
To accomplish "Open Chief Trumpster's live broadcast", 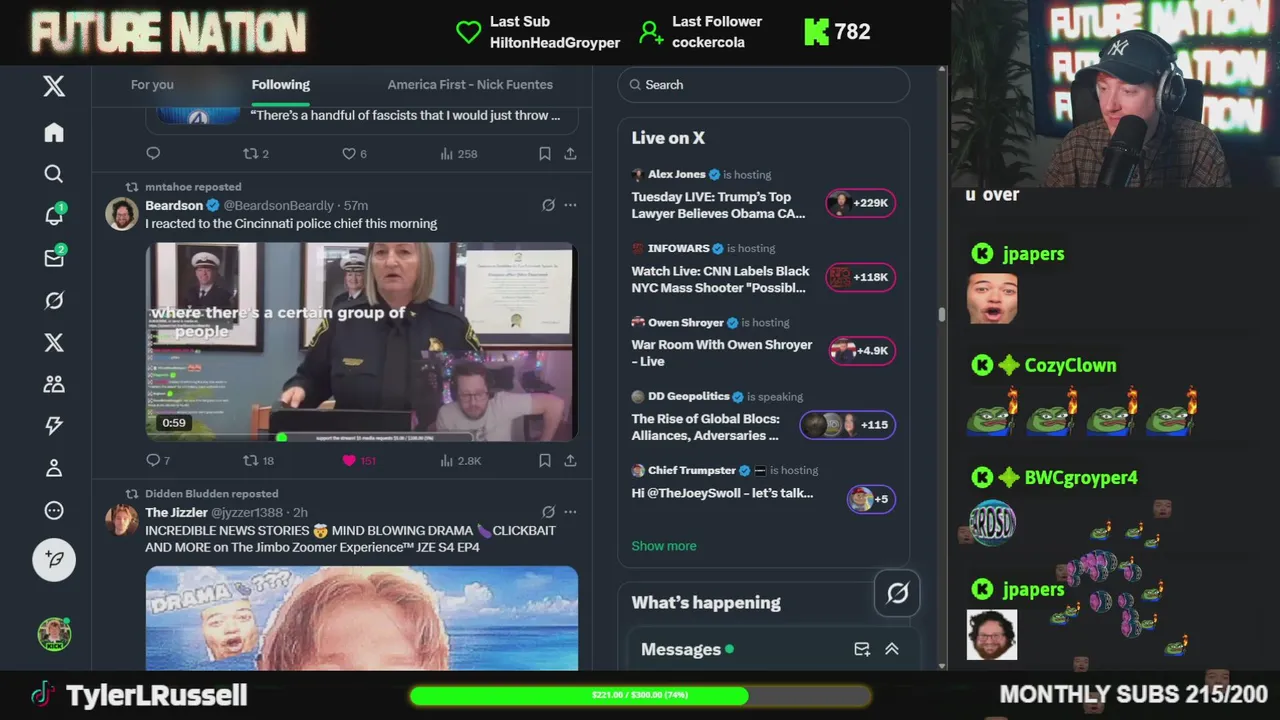I will [722, 493].
